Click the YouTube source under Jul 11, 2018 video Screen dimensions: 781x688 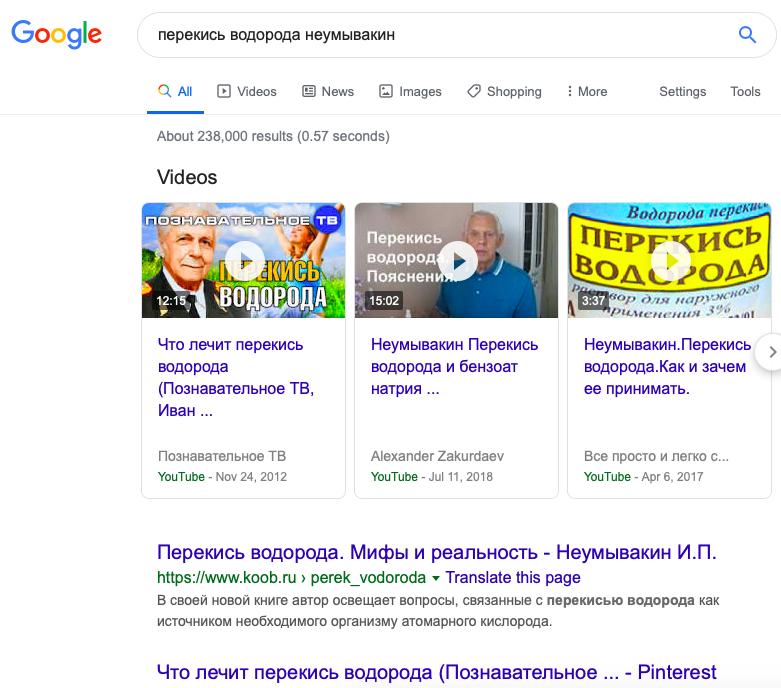tap(394, 477)
